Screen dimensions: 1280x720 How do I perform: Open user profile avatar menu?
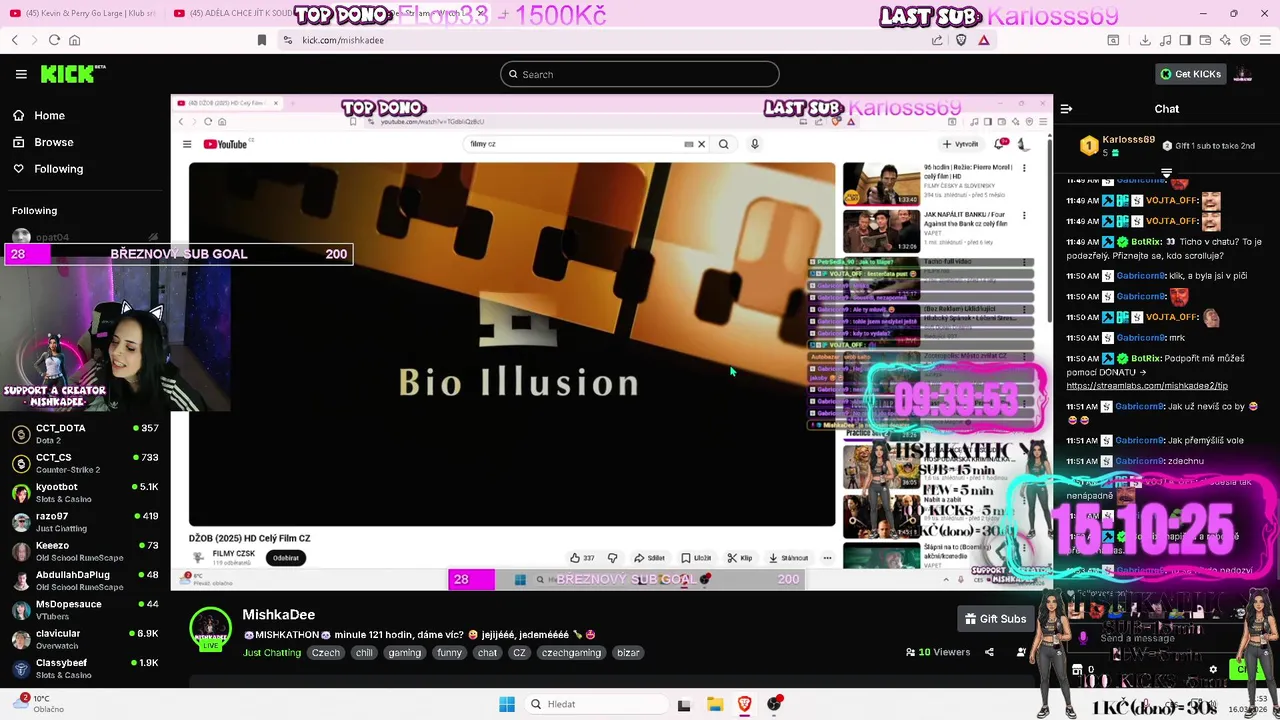[1243, 74]
